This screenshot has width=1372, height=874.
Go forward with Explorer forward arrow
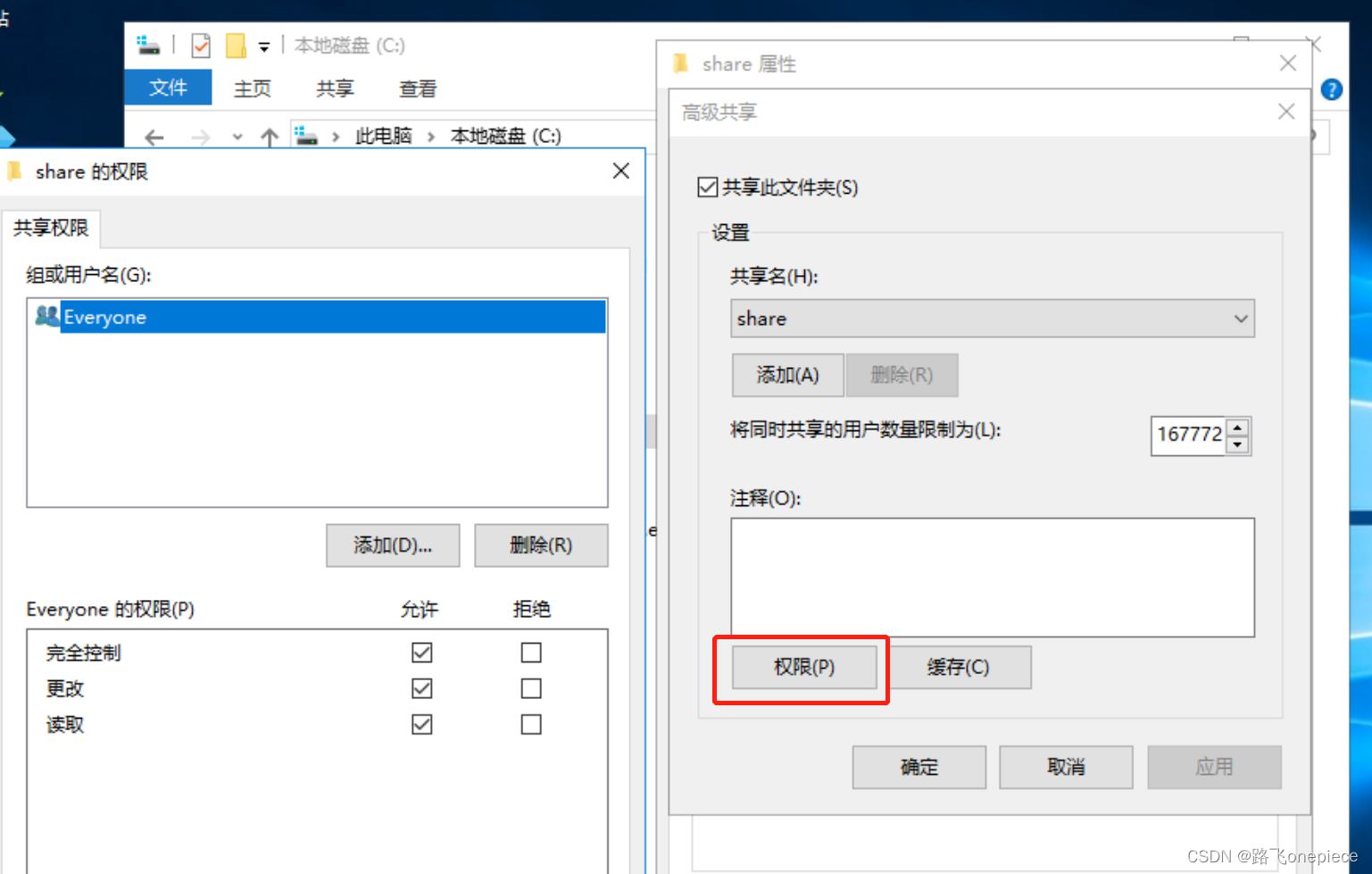[201, 137]
